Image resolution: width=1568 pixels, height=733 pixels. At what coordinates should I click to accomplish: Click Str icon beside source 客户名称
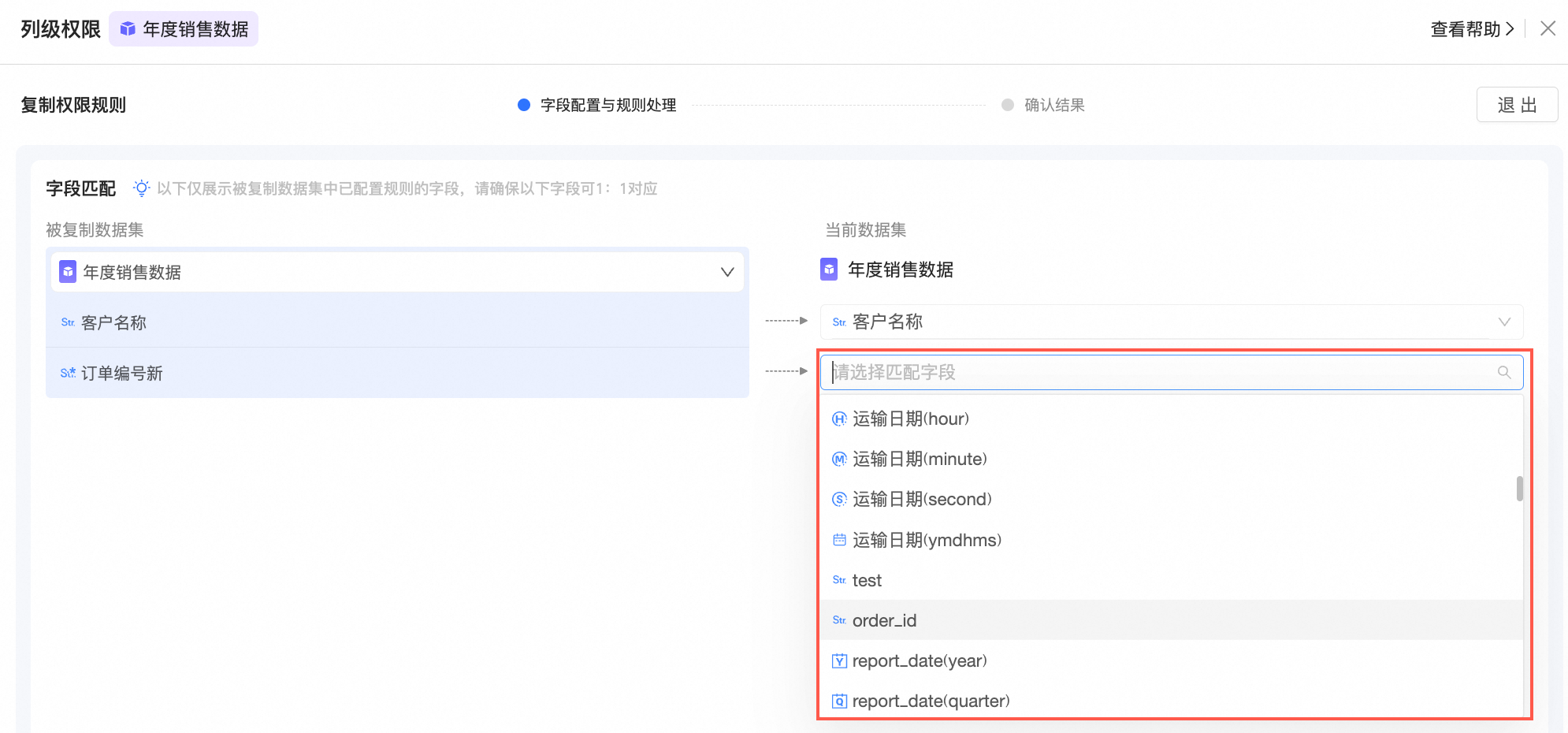68,322
